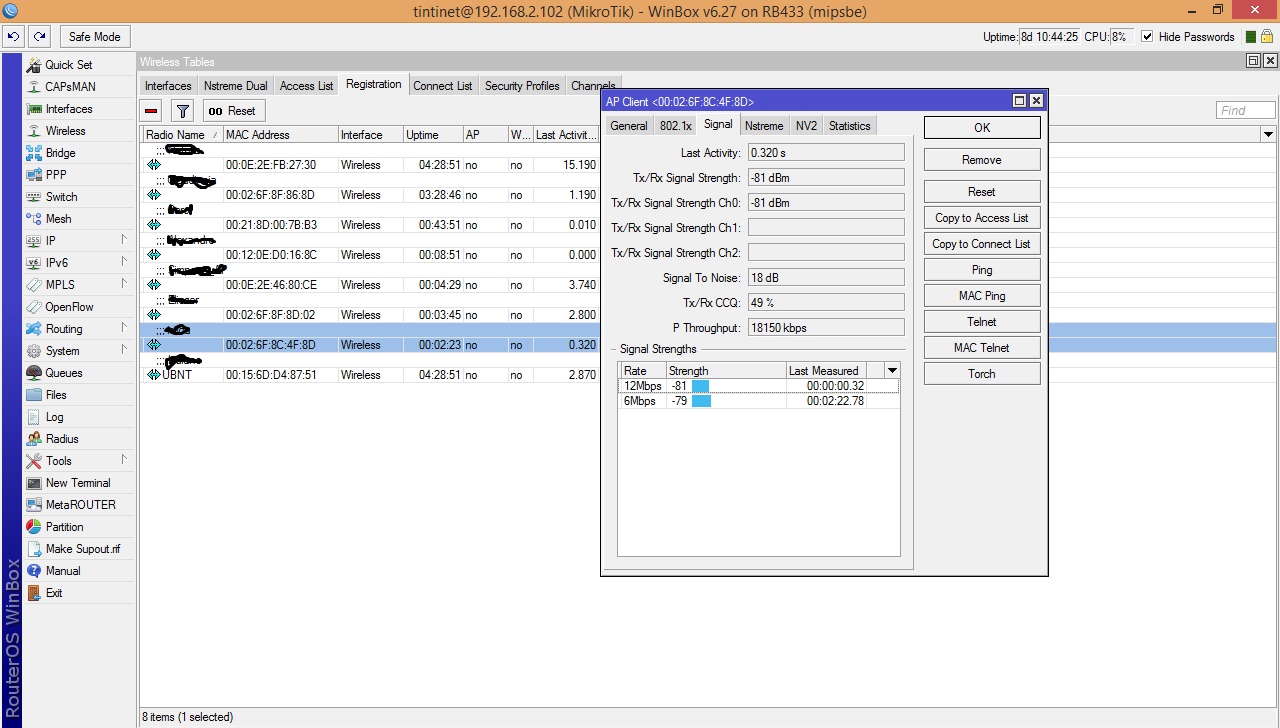Click the Find search field
Screen dimensions: 1280x728
(1246, 110)
